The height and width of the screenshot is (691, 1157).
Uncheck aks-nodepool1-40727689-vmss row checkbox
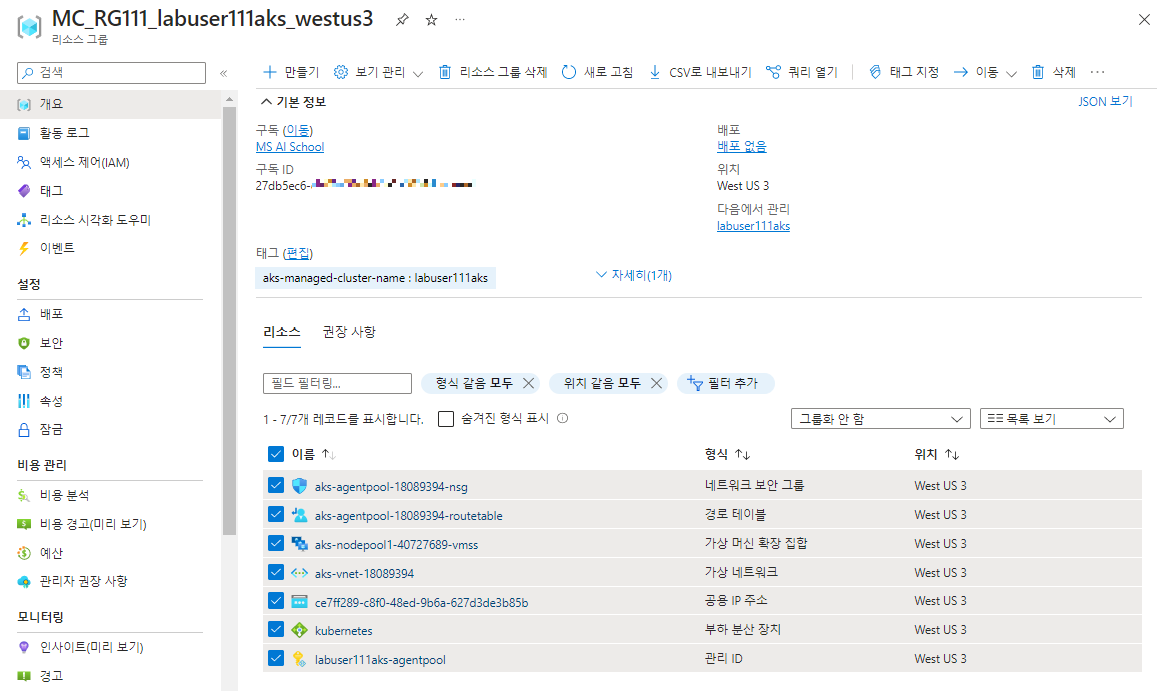[x=276, y=543]
